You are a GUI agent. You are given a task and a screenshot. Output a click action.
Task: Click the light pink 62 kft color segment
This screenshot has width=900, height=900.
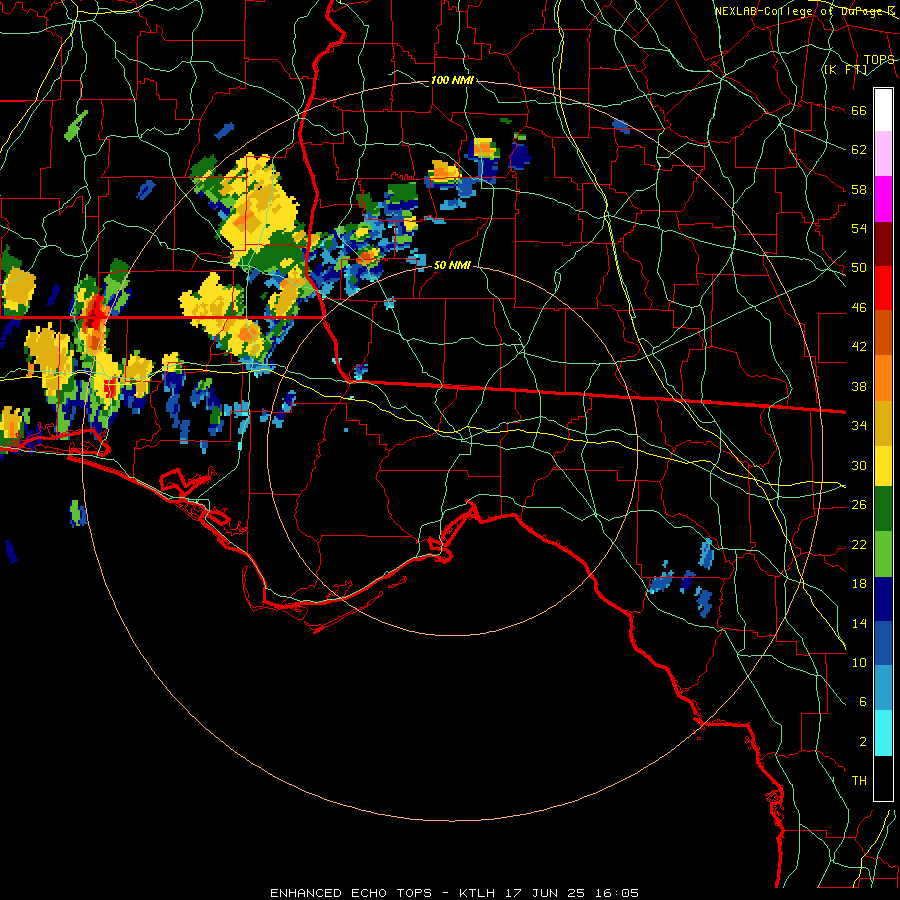tap(883, 154)
